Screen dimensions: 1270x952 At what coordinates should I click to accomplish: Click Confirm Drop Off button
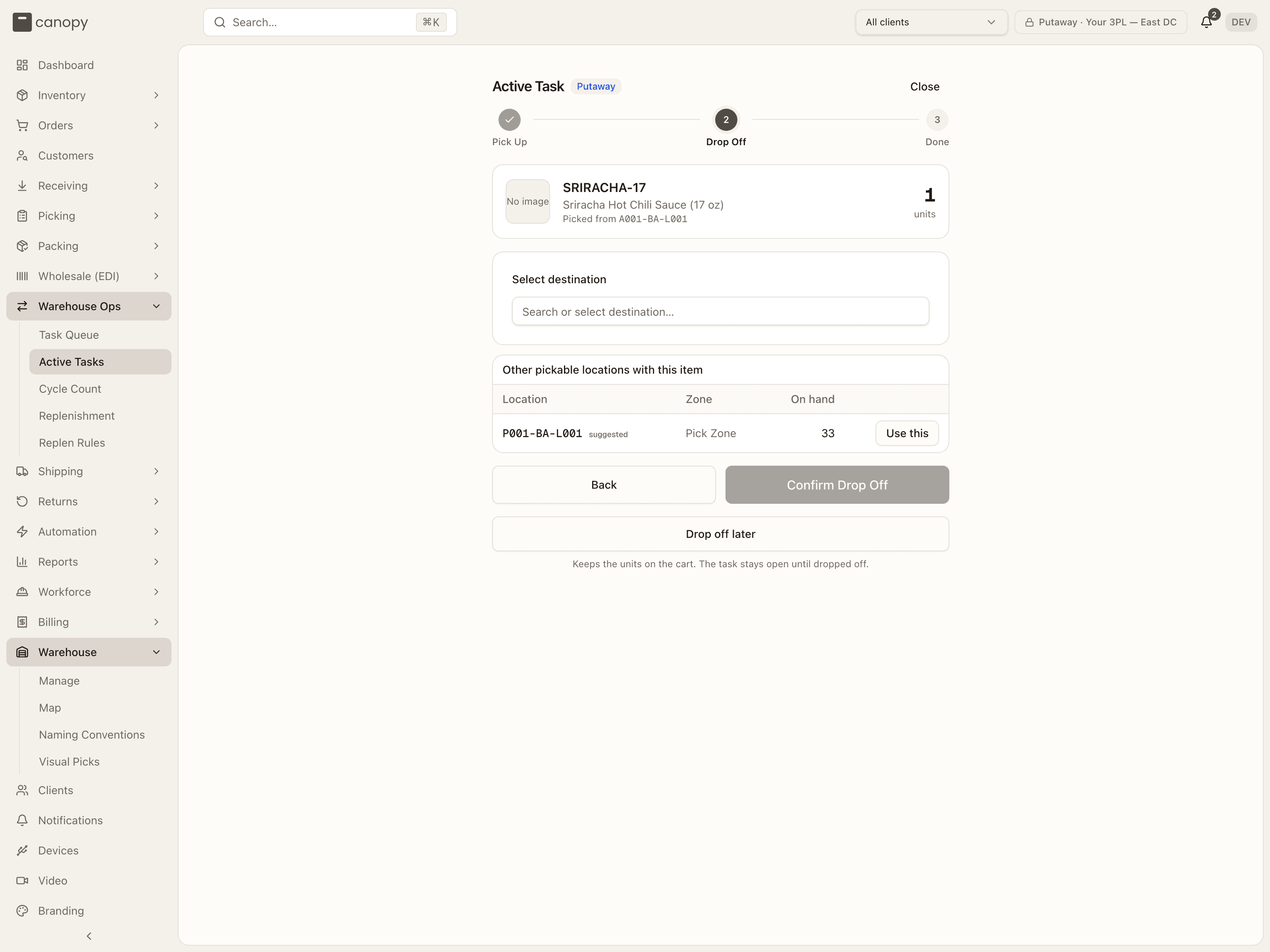[837, 485]
